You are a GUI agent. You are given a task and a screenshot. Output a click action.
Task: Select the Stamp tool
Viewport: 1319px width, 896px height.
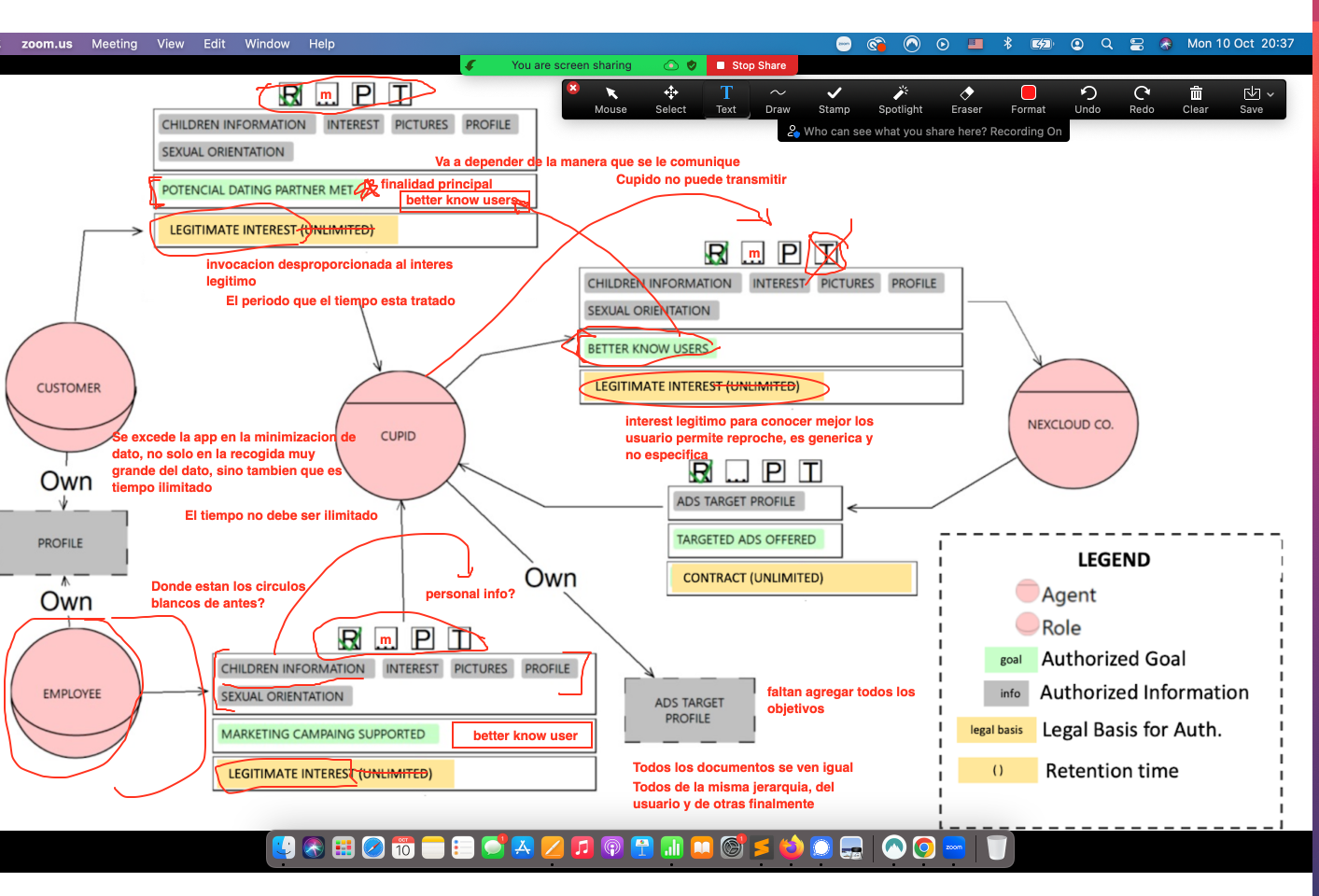coord(834,99)
